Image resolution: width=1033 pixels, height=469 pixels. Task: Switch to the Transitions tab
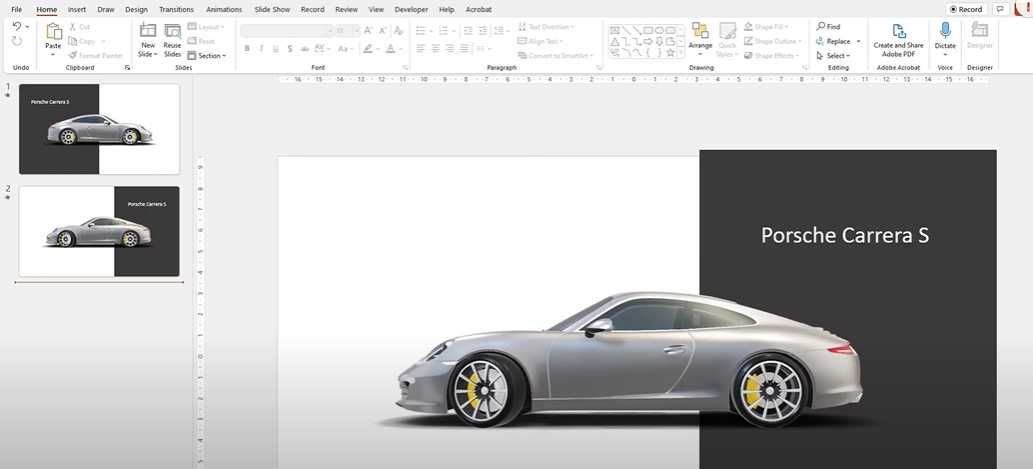(177, 10)
